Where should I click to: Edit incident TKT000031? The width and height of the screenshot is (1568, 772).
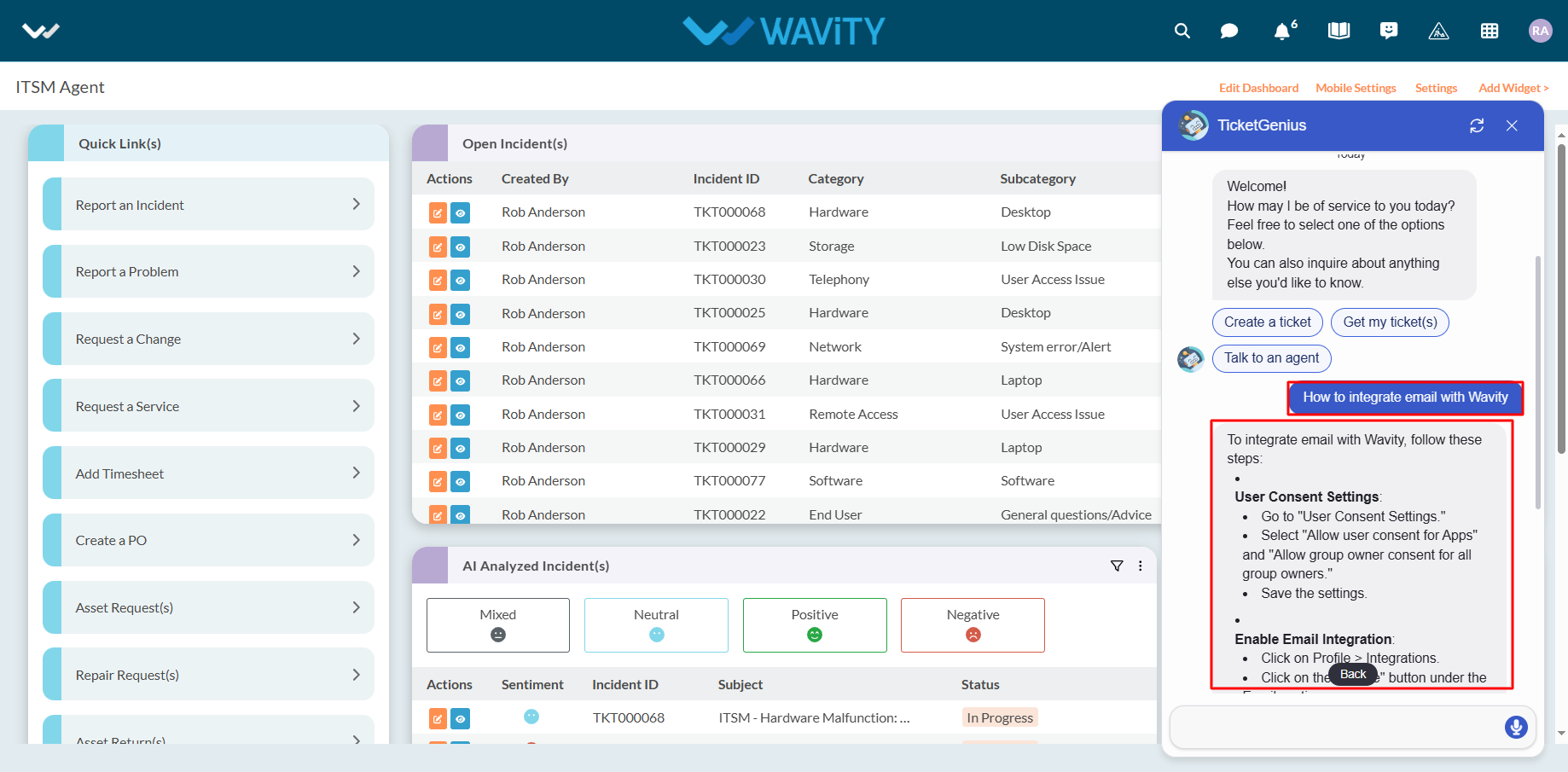(438, 415)
